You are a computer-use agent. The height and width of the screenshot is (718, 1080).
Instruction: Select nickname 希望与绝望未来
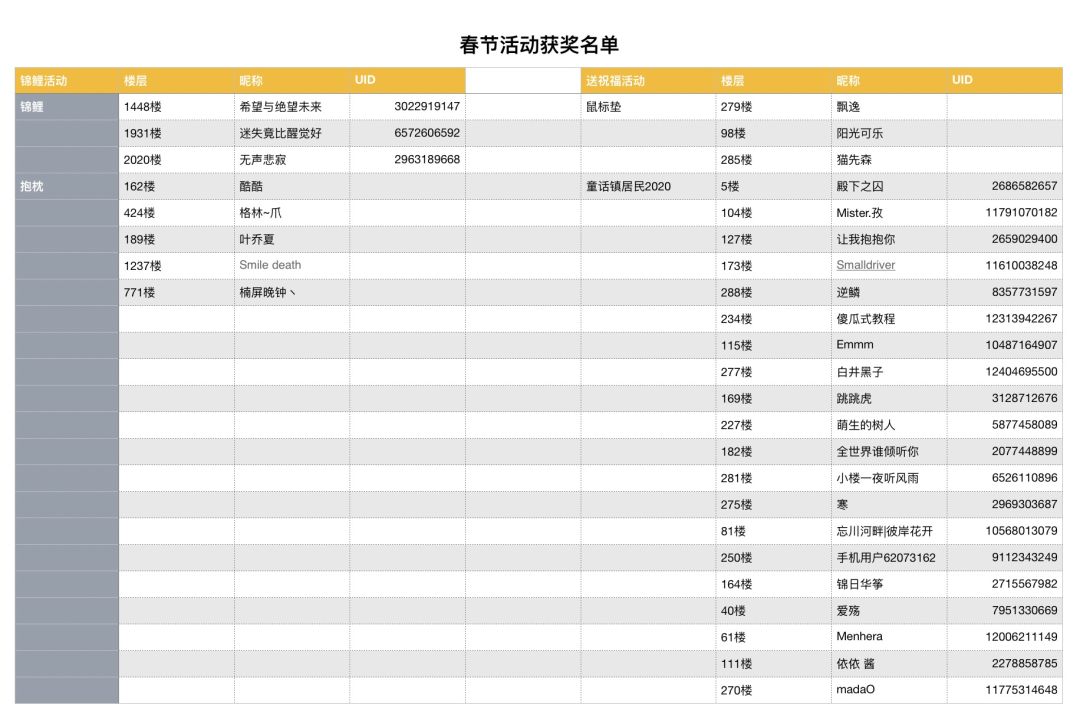[280, 107]
